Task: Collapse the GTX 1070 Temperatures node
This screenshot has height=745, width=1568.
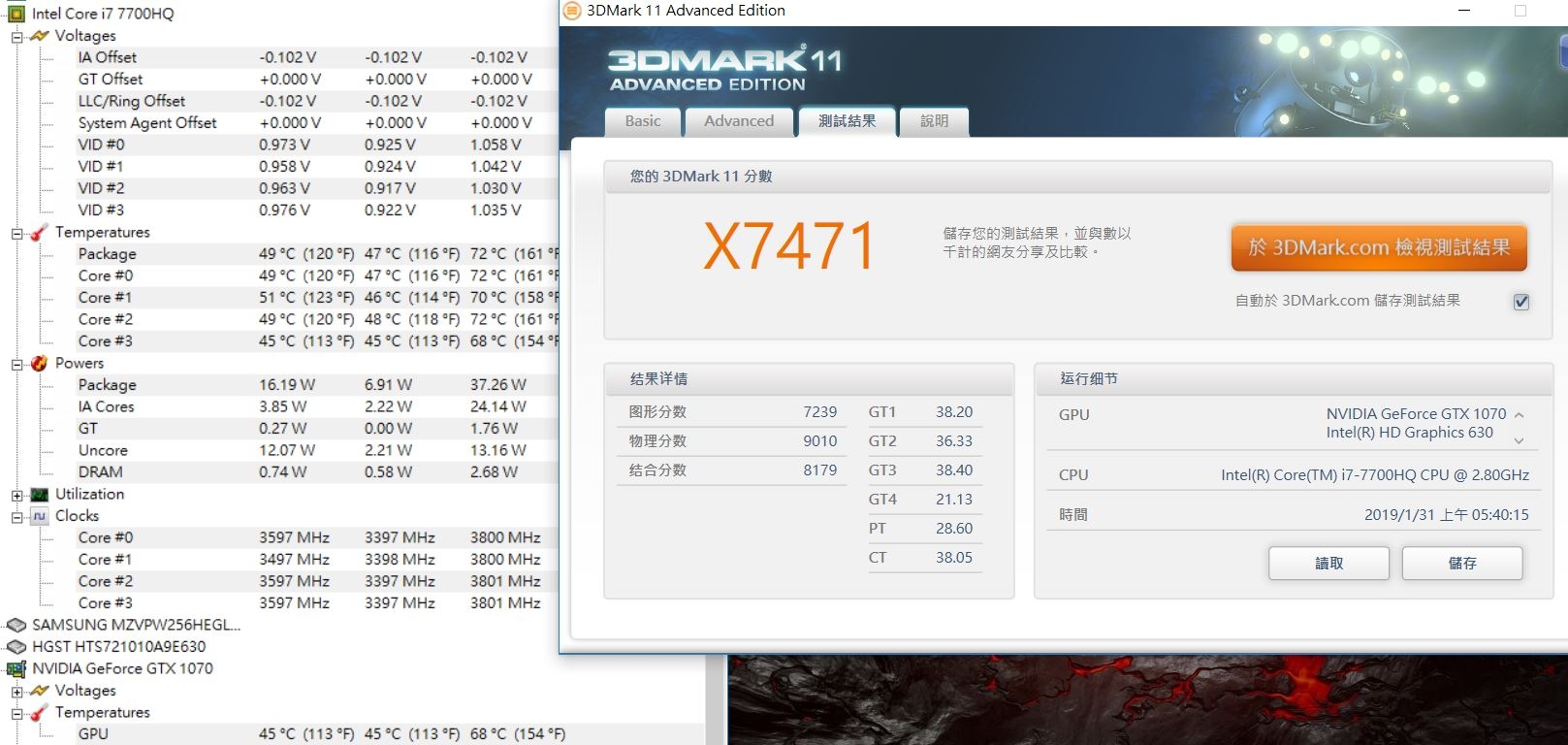Action: pos(16,713)
